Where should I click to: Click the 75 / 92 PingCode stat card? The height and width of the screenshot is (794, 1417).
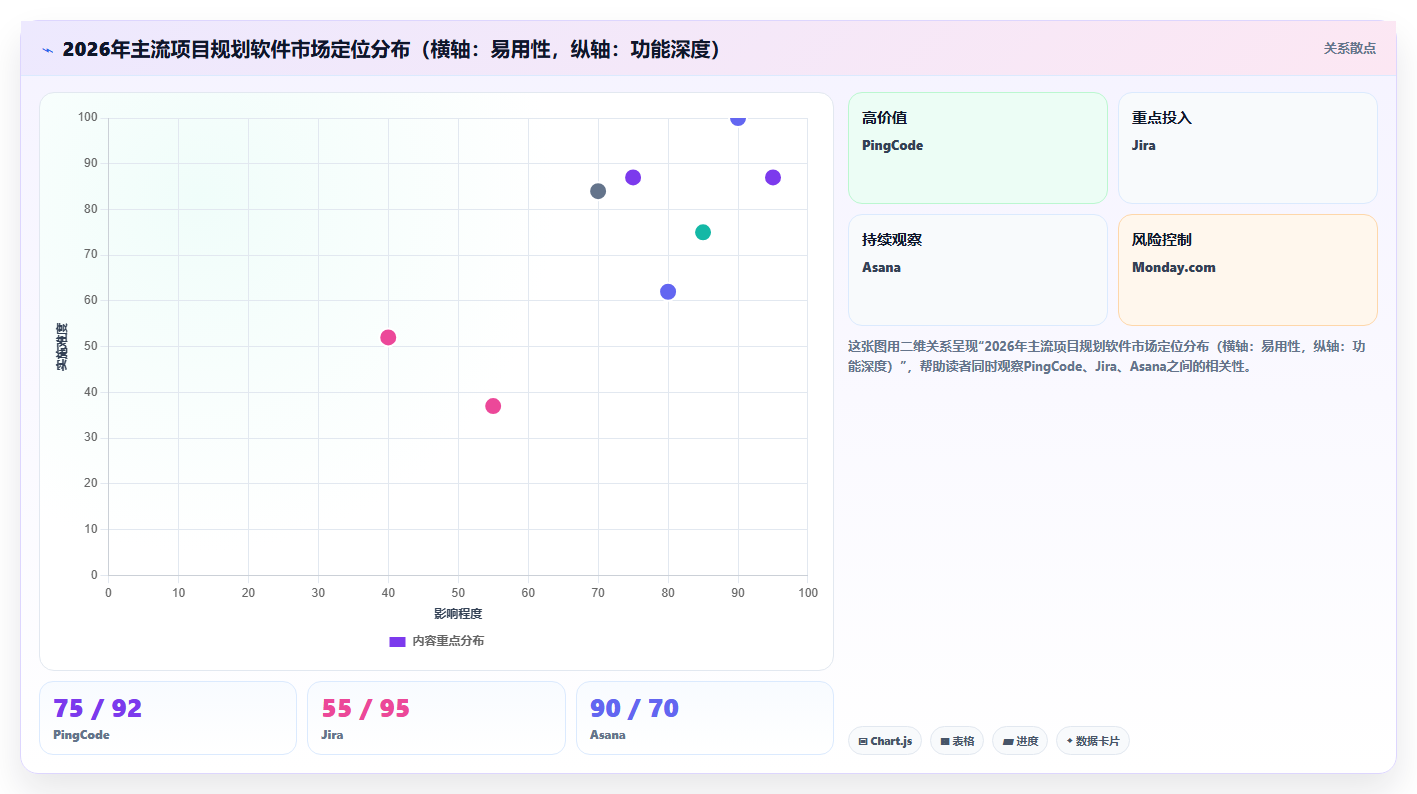168,718
